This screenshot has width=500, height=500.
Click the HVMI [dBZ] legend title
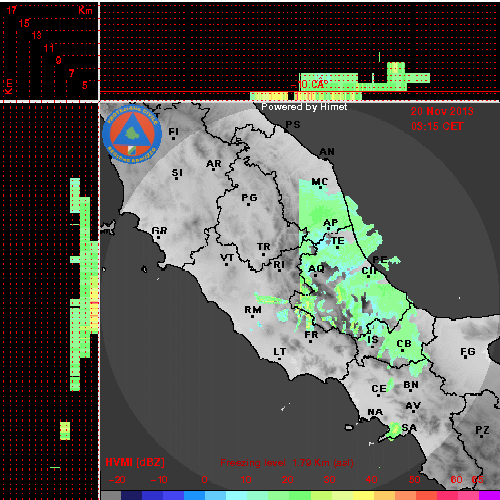[x=135, y=462]
